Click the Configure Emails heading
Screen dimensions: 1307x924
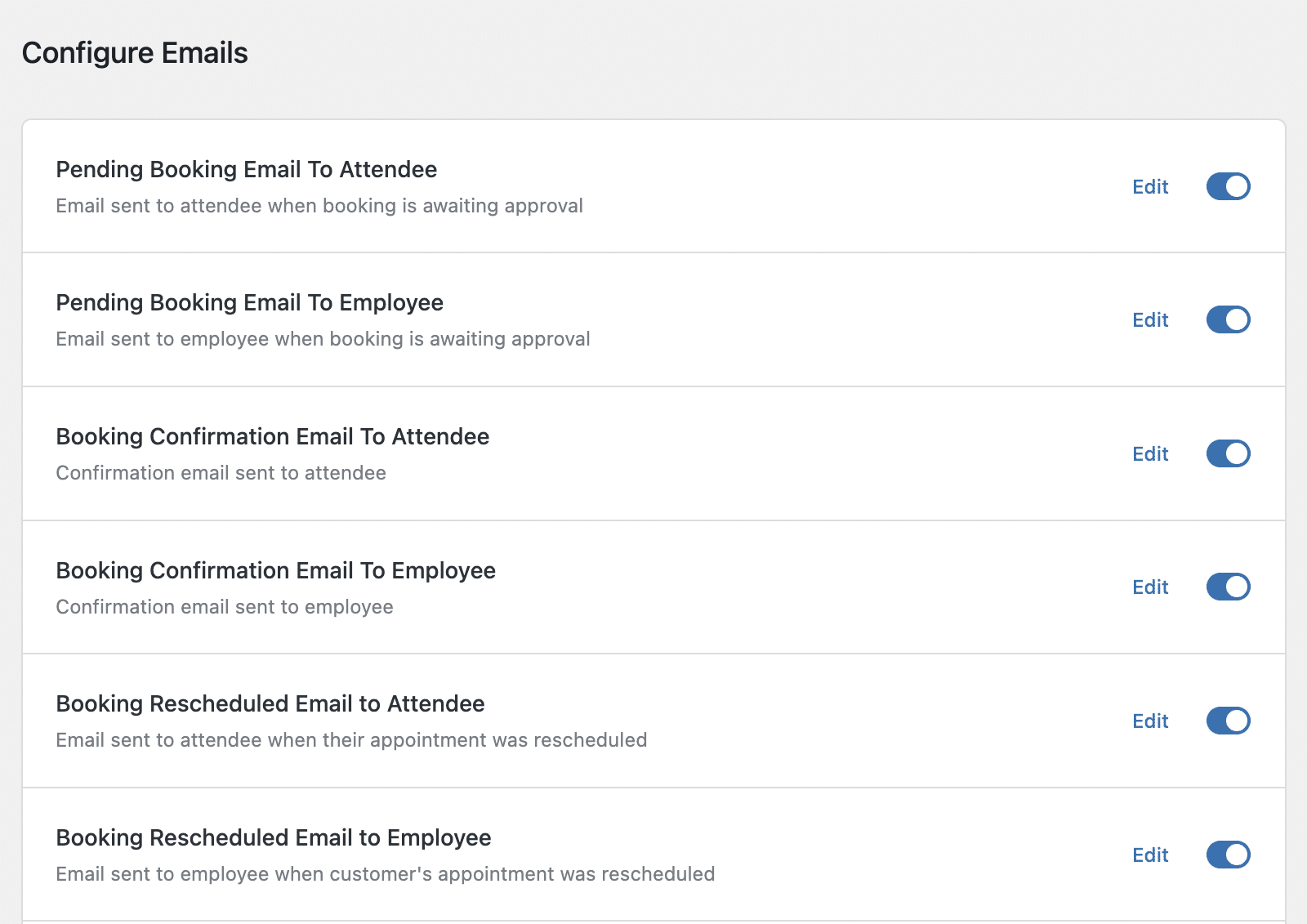(x=136, y=52)
